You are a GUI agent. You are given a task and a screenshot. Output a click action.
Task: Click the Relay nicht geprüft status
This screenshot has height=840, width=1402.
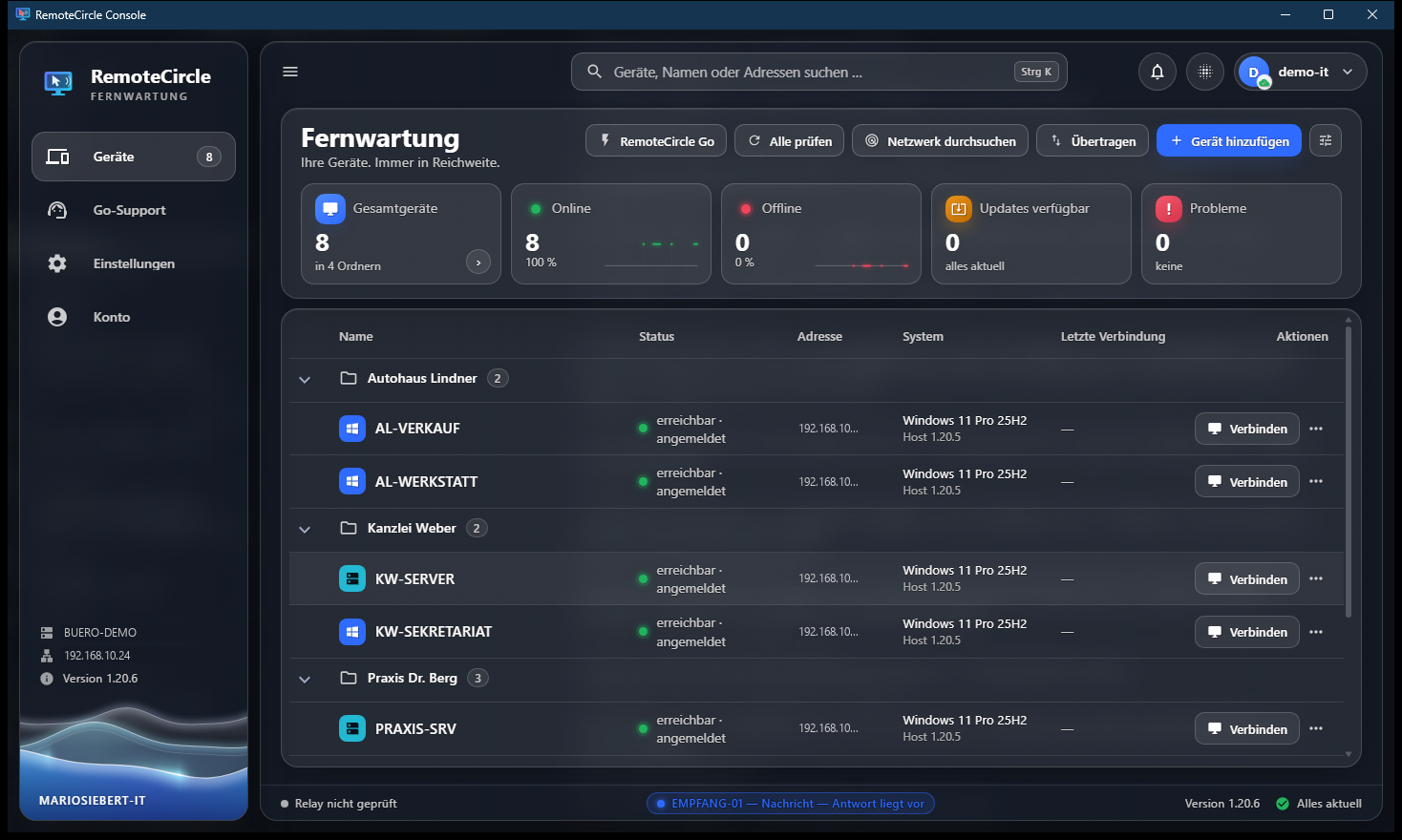339,804
